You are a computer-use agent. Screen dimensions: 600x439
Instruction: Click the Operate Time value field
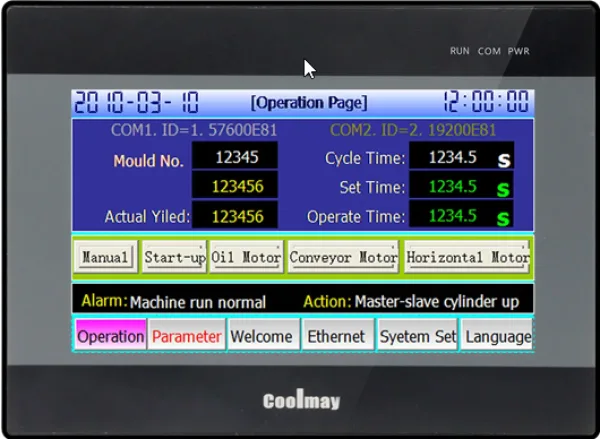tap(461, 215)
